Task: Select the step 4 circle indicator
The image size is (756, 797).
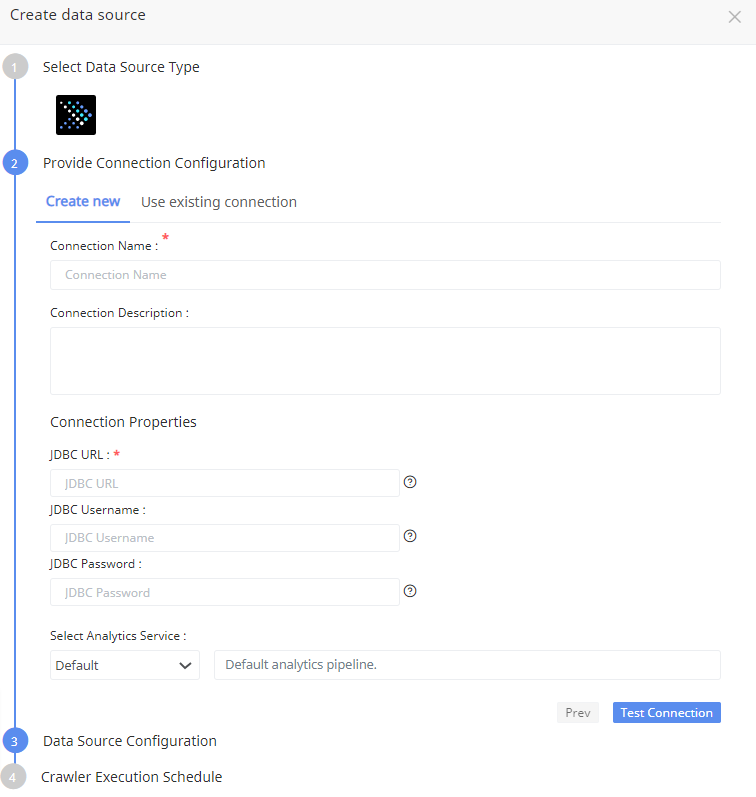Action: [x=15, y=777]
